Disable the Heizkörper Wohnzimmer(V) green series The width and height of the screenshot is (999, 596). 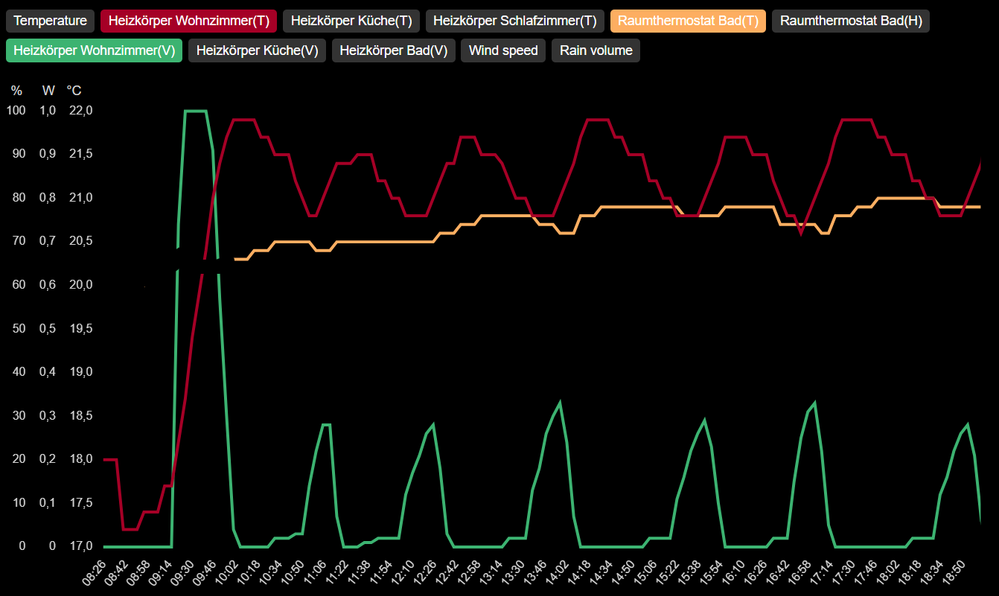(x=94, y=51)
